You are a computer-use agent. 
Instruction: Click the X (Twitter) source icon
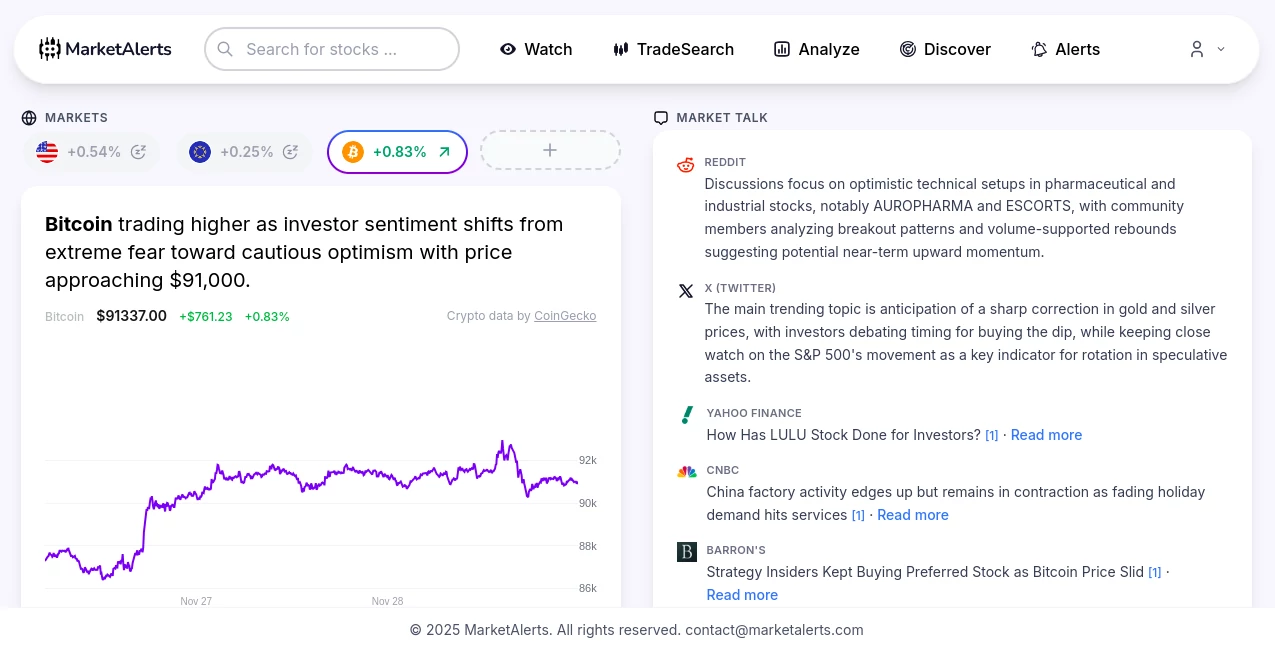[686, 291]
